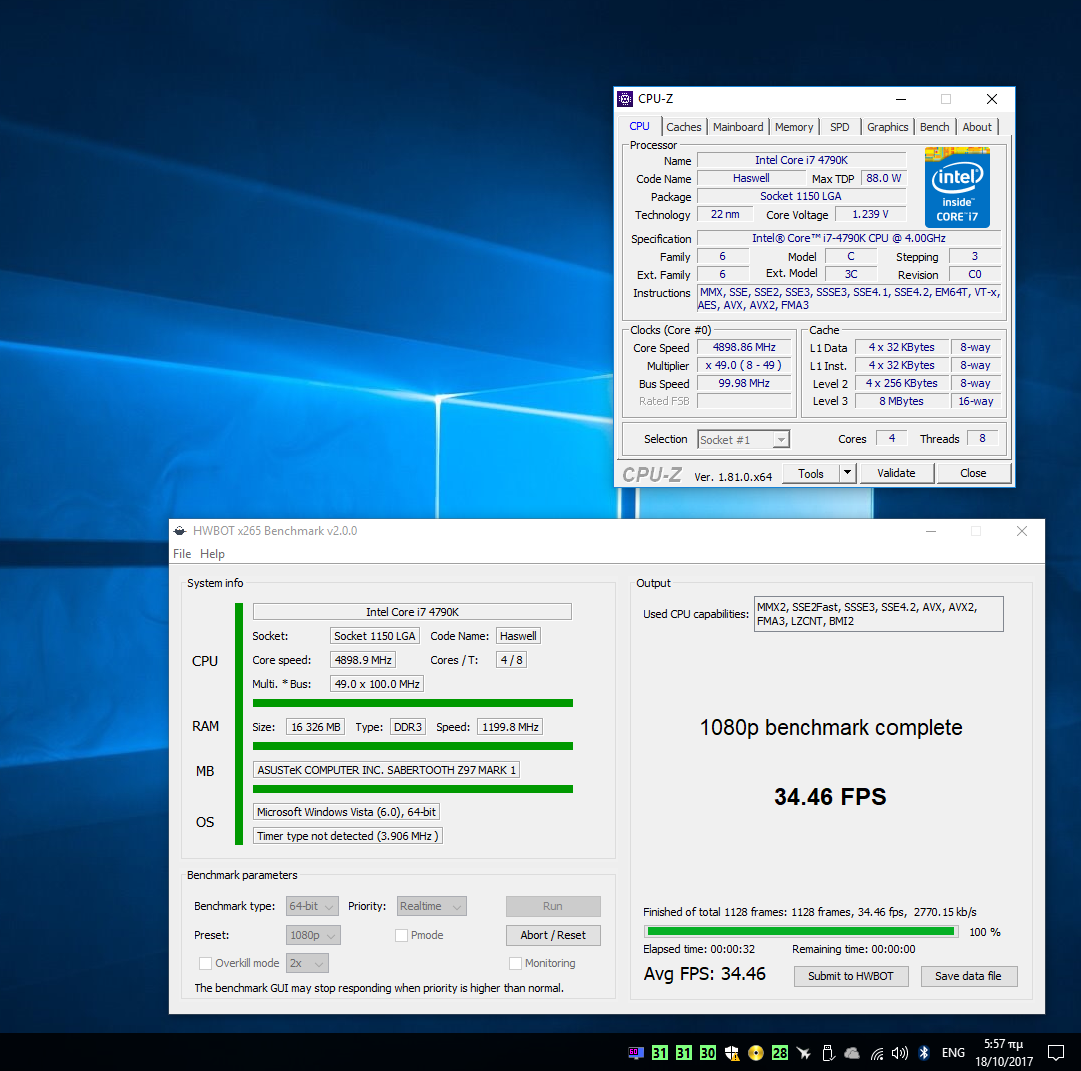The width and height of the screenshot is (1081, 1071).
Task: Open the About tab in CPU-Z
Action: click(x=977, y=127)
